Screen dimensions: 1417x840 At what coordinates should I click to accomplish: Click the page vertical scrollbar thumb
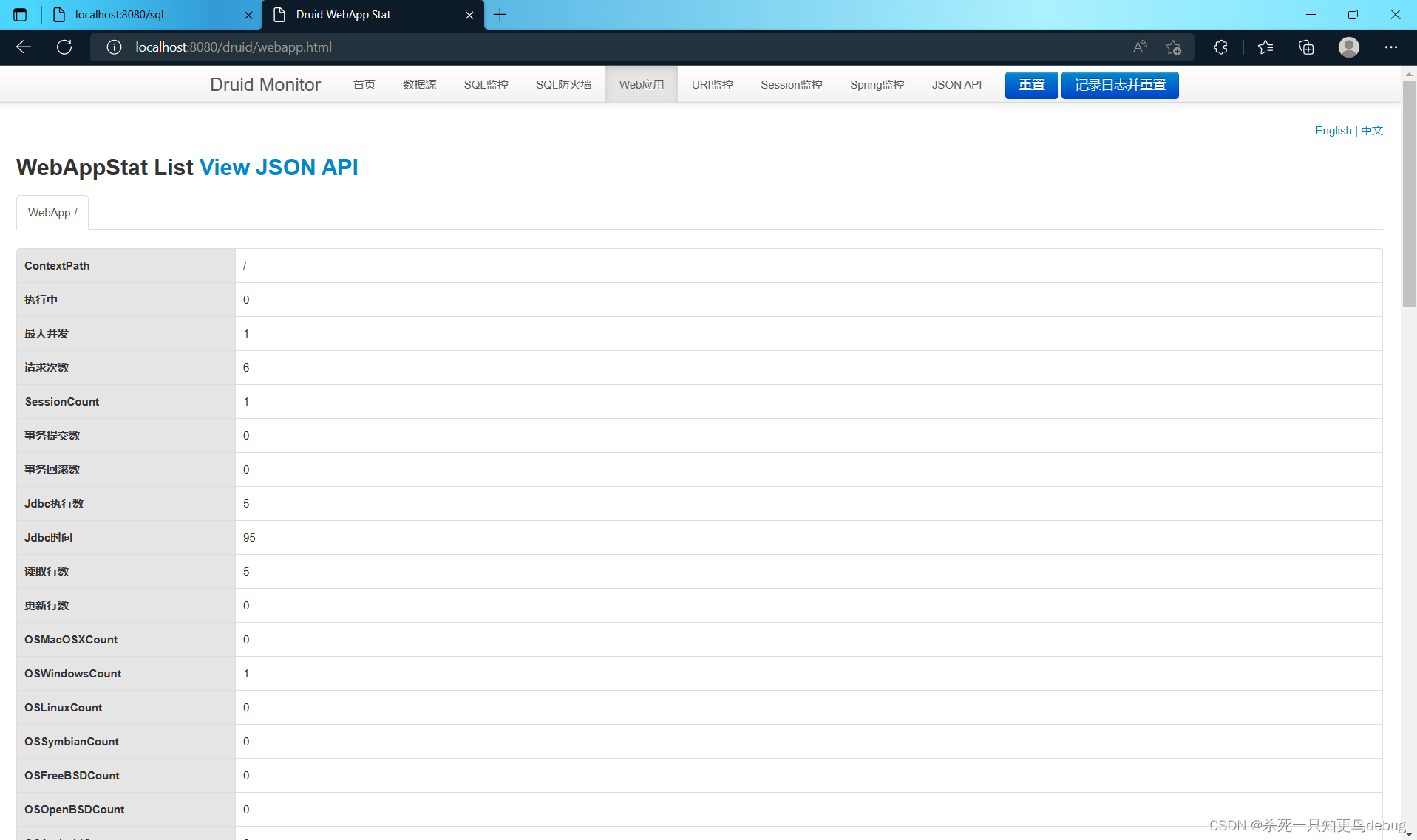pos(1410,194)
